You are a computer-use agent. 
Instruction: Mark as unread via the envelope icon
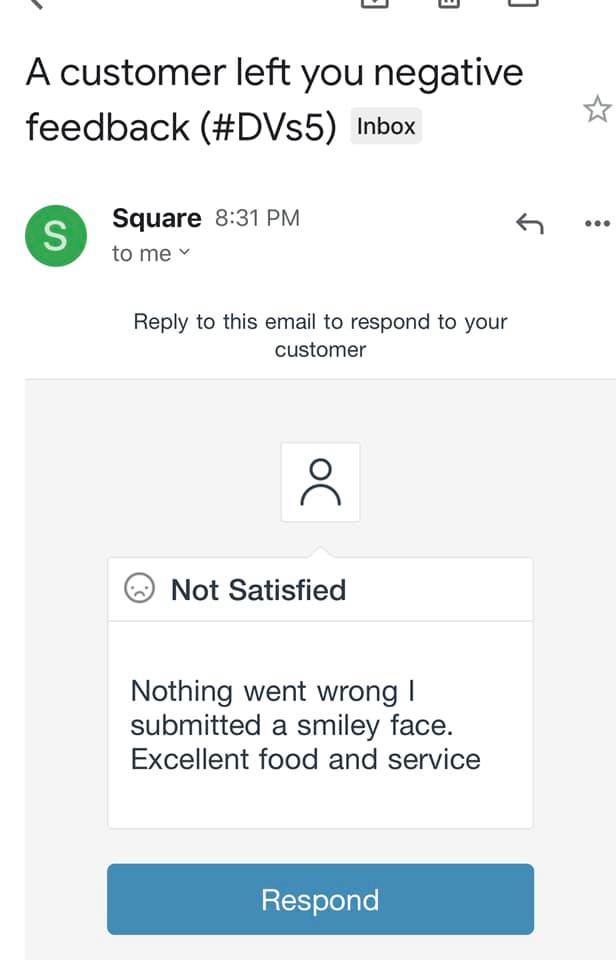point(524,3)
